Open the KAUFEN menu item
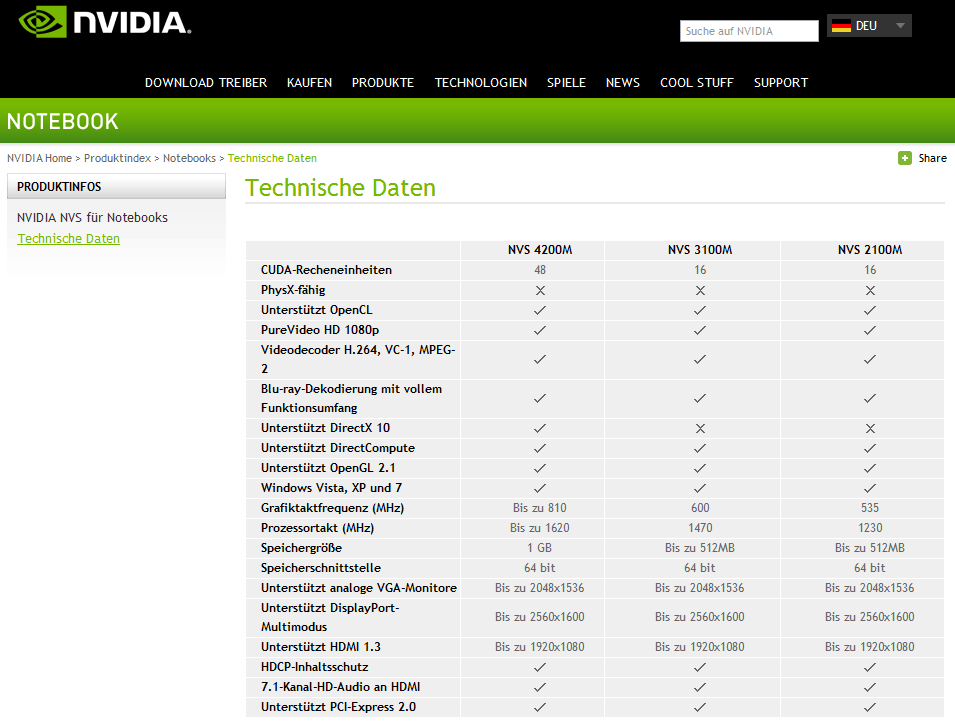Viewport: 955px width, 721px height. pos(309,83)
